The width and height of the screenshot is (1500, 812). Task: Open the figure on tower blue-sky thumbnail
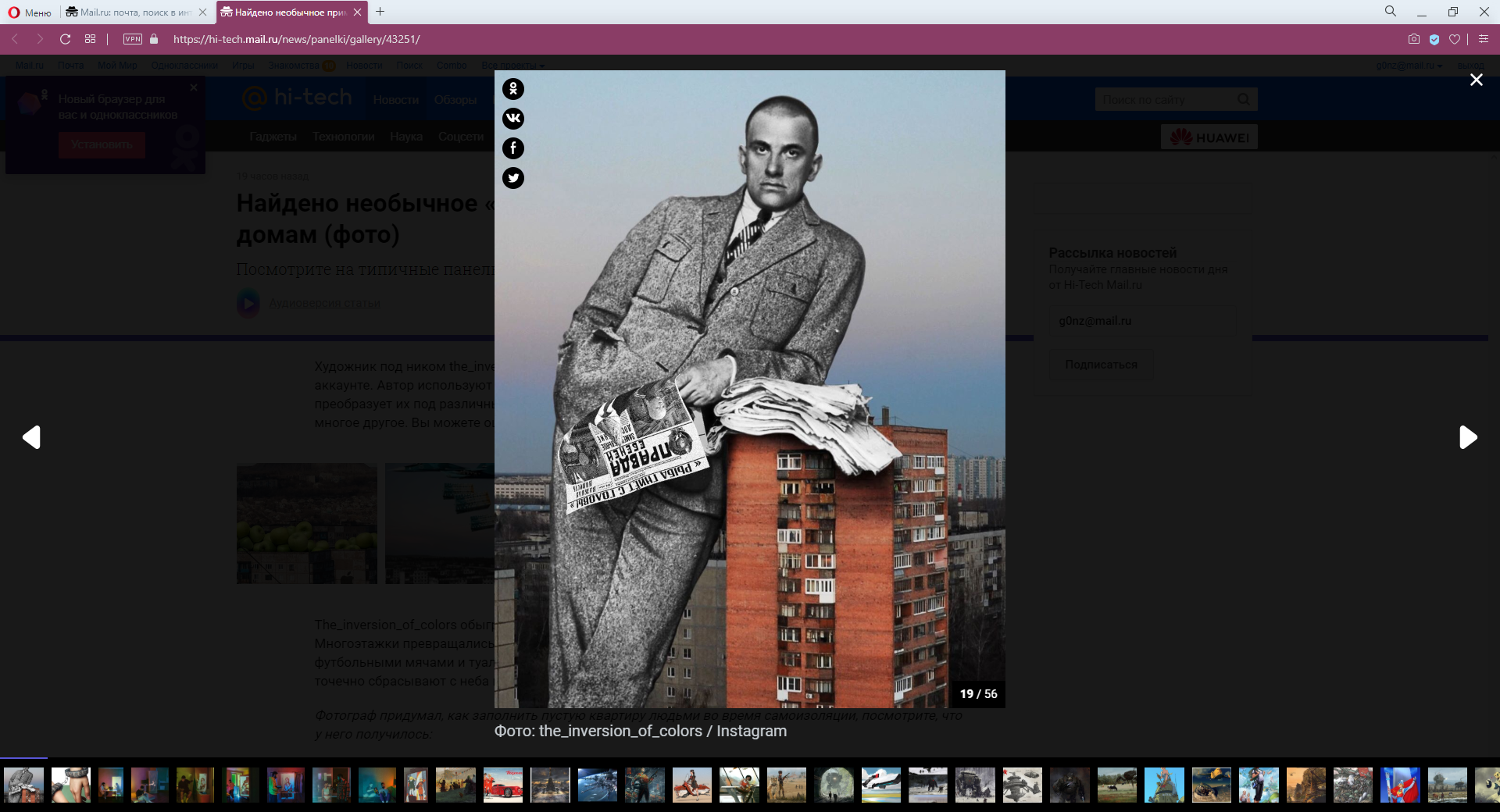pyautogui.click(x=1164, y=785)
